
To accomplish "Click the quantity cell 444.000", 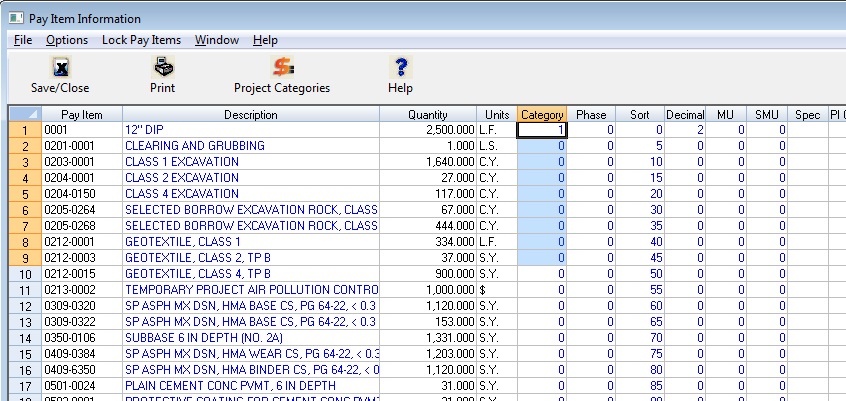I will click(x=428, y=226).
